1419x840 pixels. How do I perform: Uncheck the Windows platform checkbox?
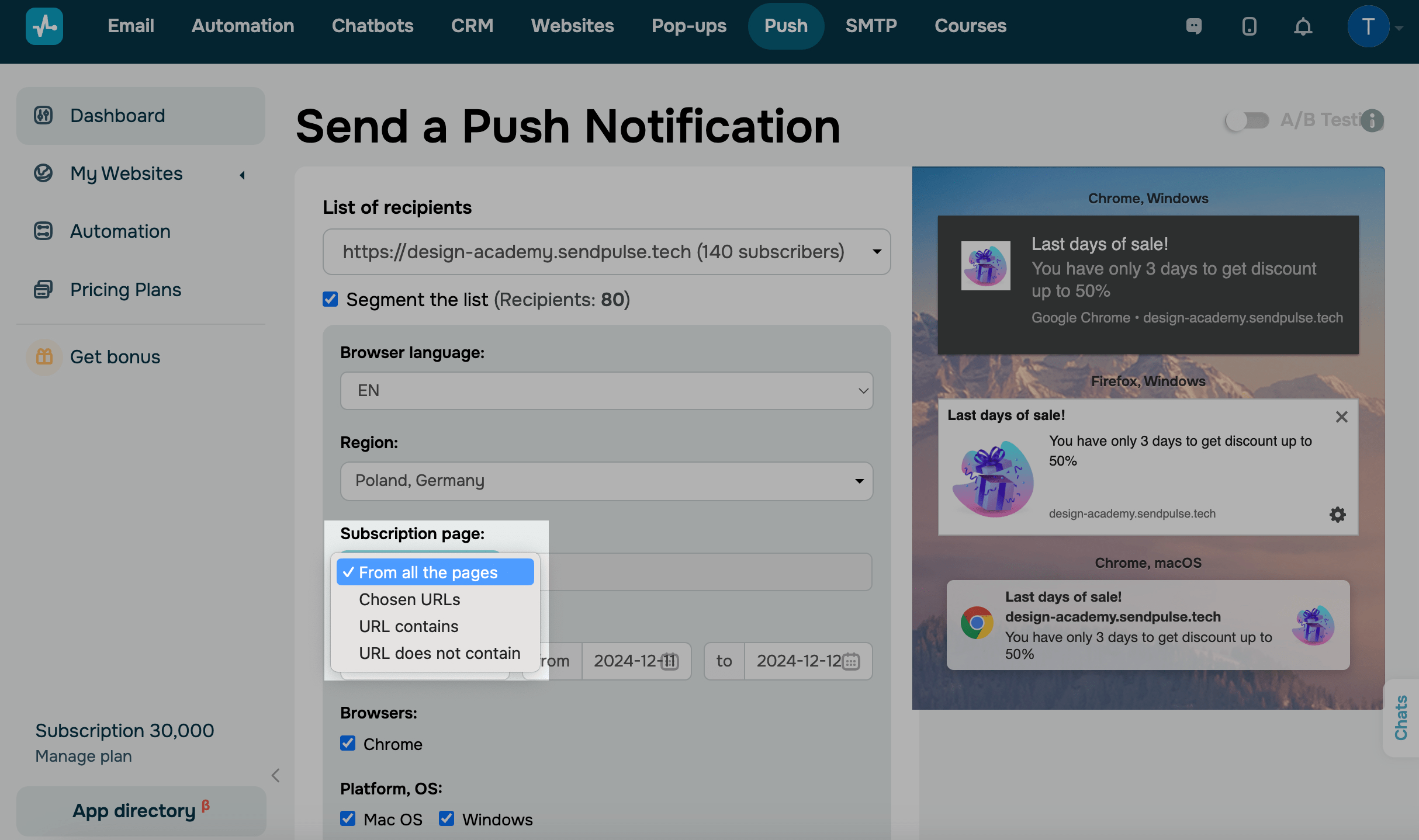447,818
